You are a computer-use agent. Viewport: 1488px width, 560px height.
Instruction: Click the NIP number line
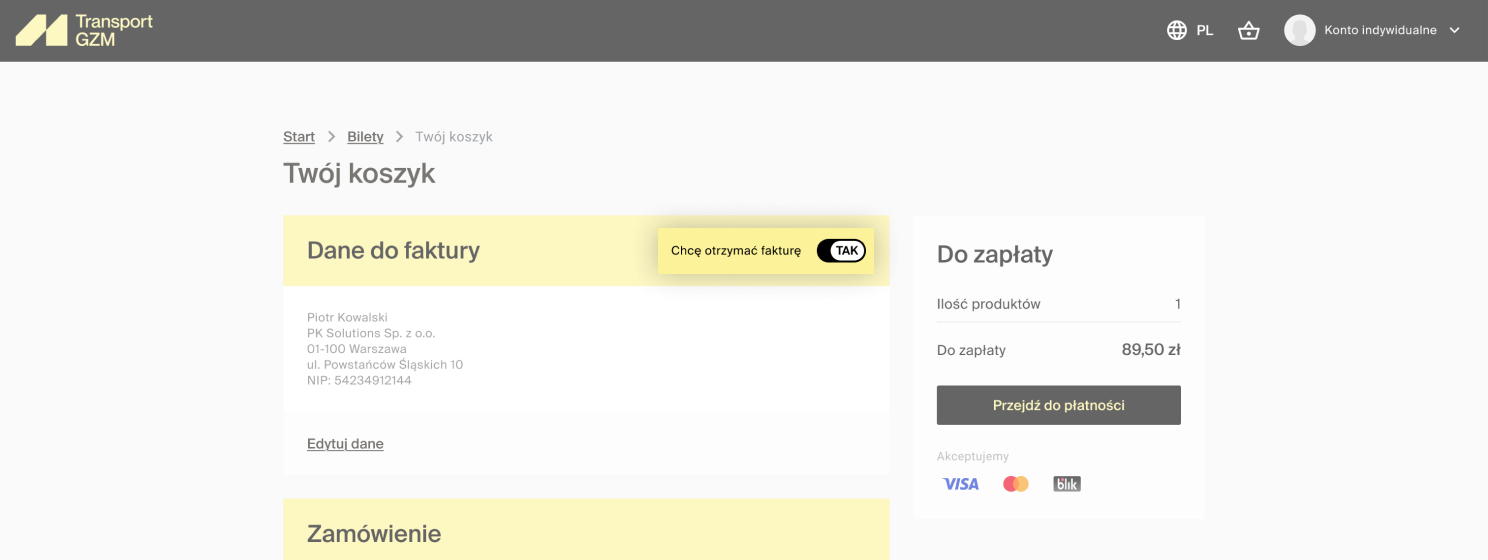point(359,380)
